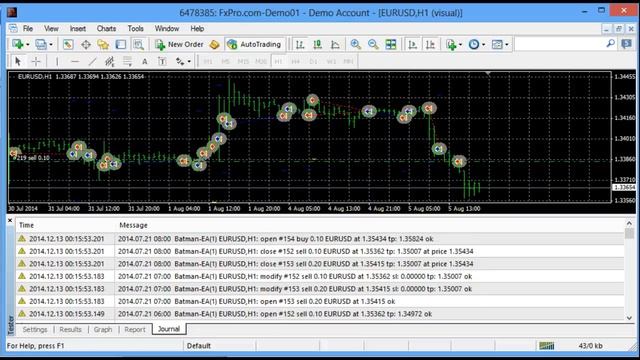640x360 pixels.
Task: Switch chart type to Bar Chart
Action: coord(300,44)
